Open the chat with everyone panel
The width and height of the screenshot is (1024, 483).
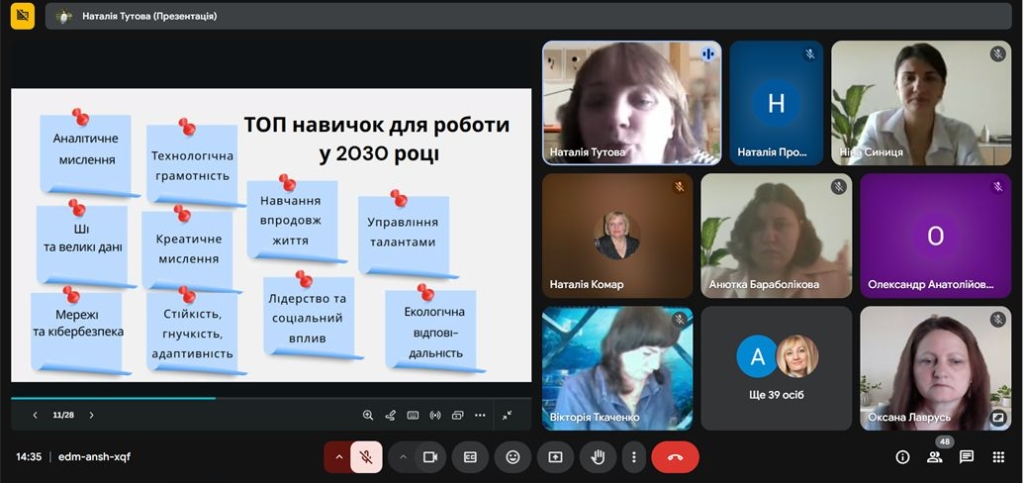click(967, 457)
